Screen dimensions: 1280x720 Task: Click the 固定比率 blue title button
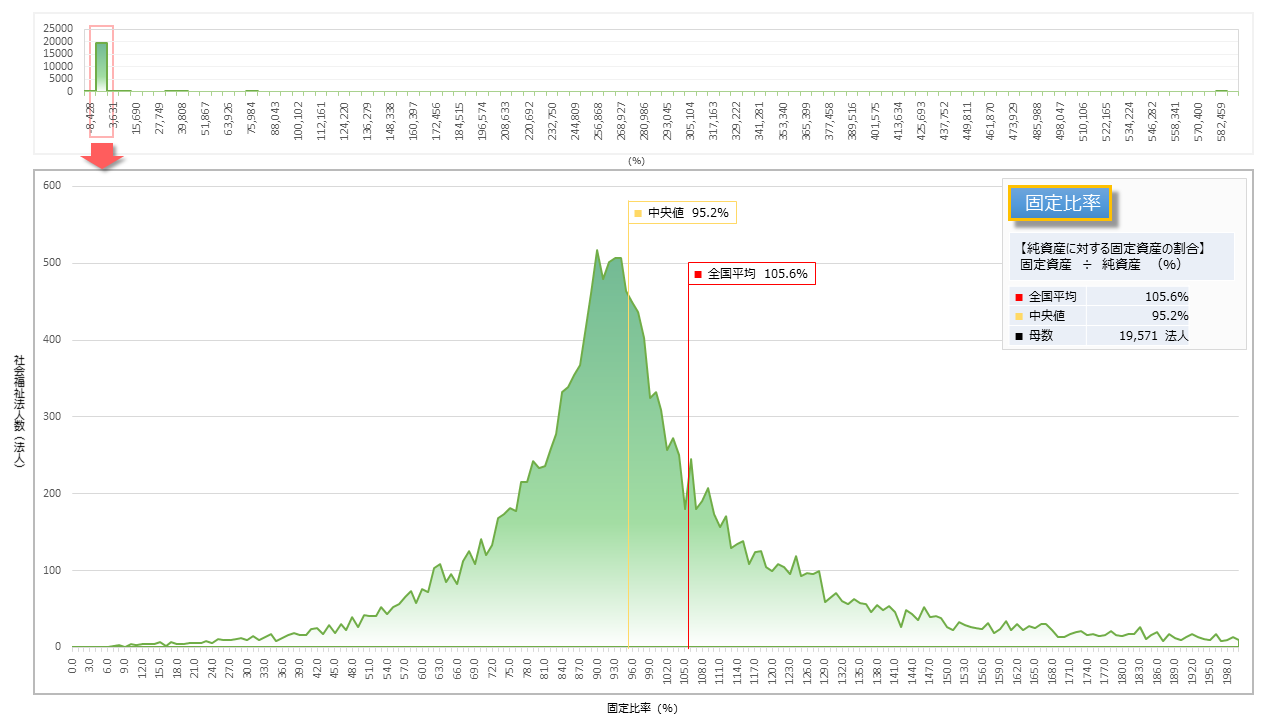coord(1059,203)
